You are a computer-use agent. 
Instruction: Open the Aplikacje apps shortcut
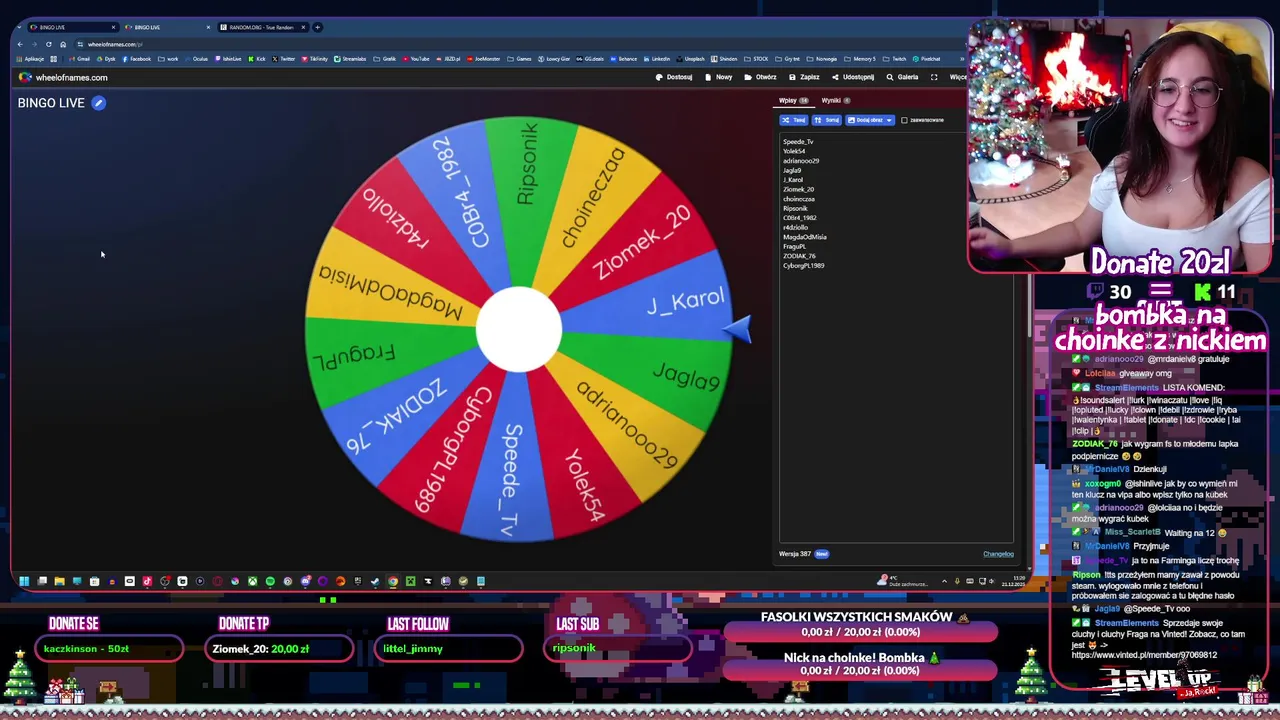tap(30, 59)
